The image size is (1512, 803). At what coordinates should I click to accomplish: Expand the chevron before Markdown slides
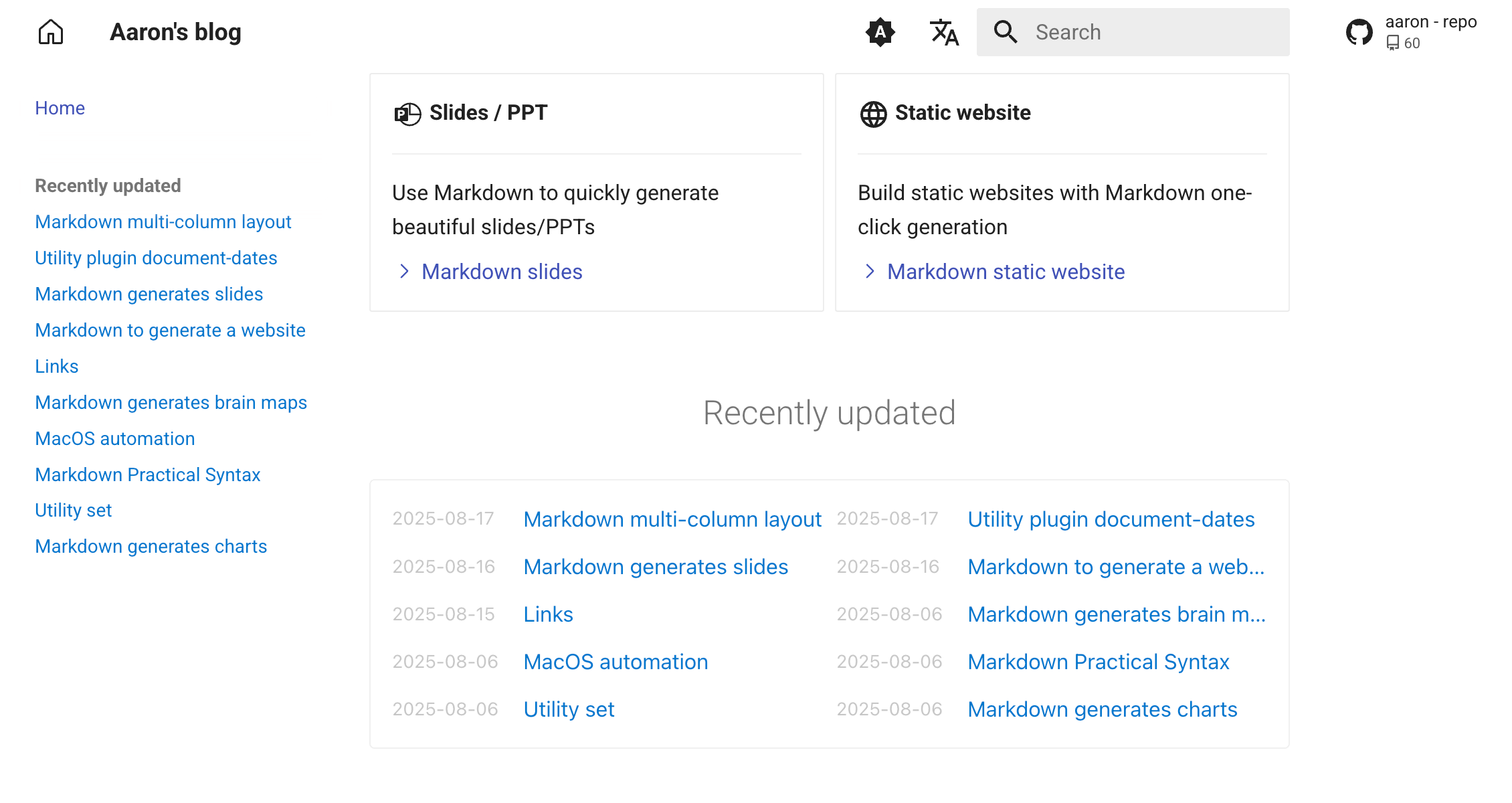404,271
